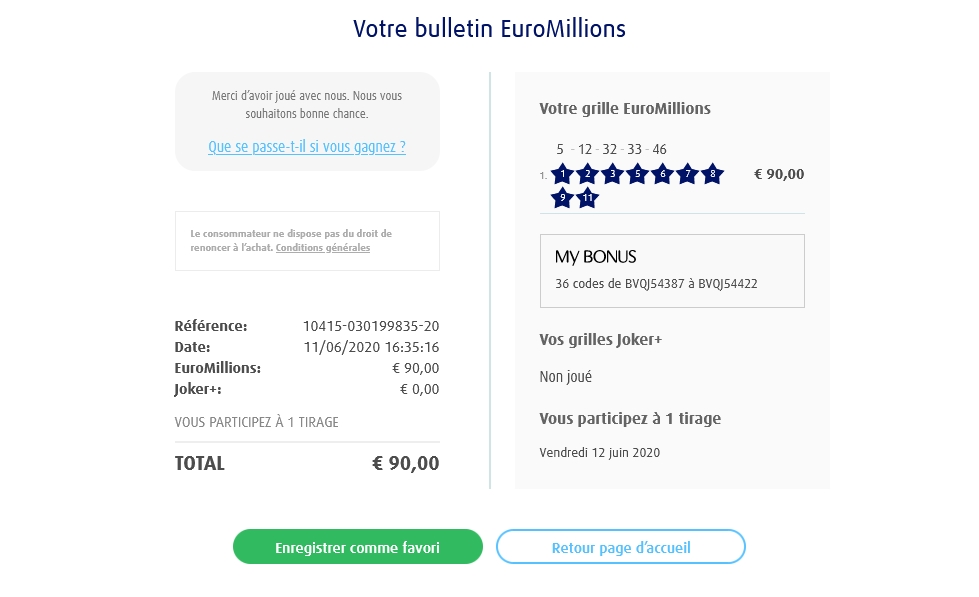Viewport: 979px width, 597px height.
Task: Click the MY BONUS logo
Action: tap(596, 257)
